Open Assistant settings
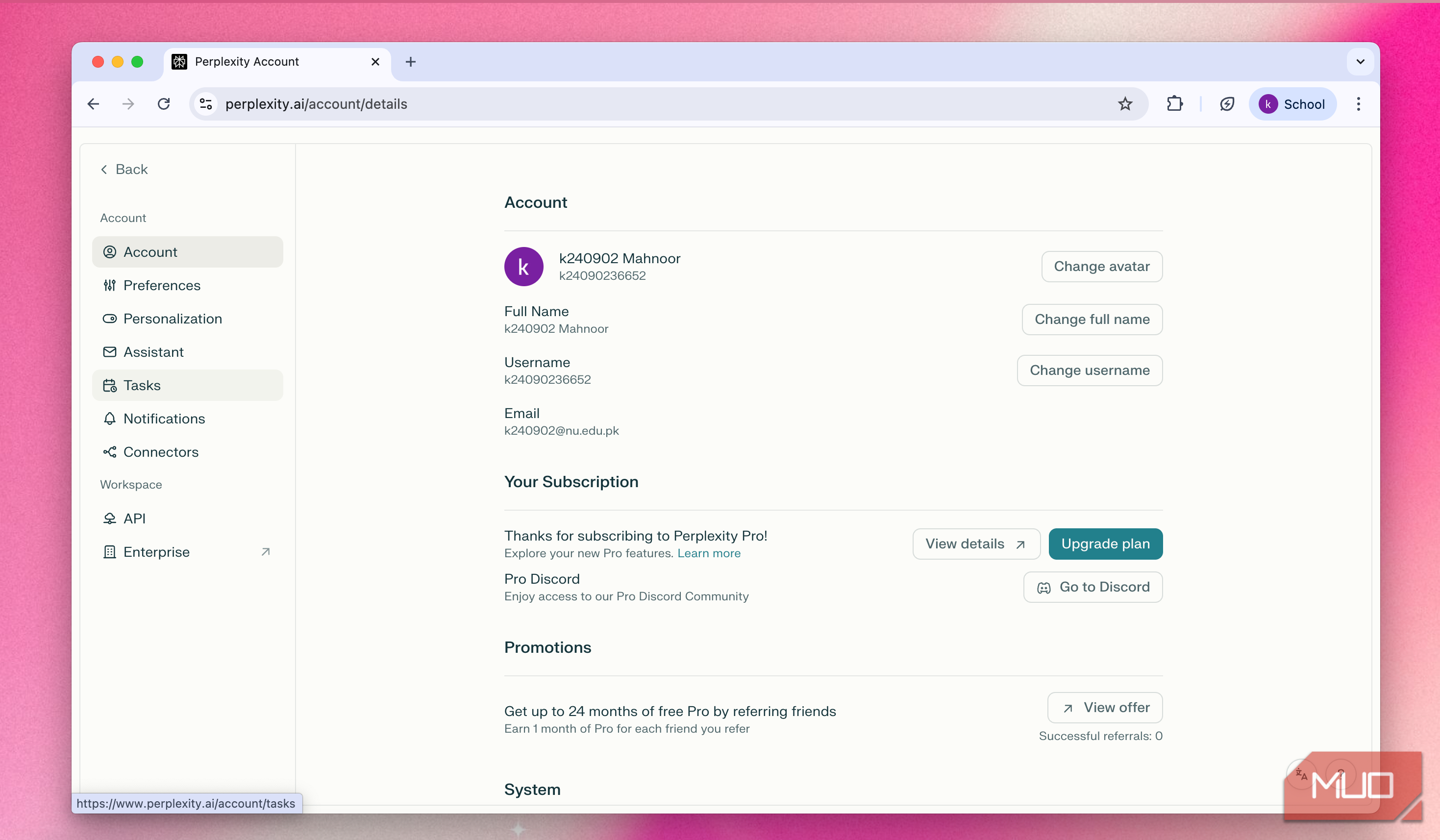The image size is (1440, 840). [187, 352]
